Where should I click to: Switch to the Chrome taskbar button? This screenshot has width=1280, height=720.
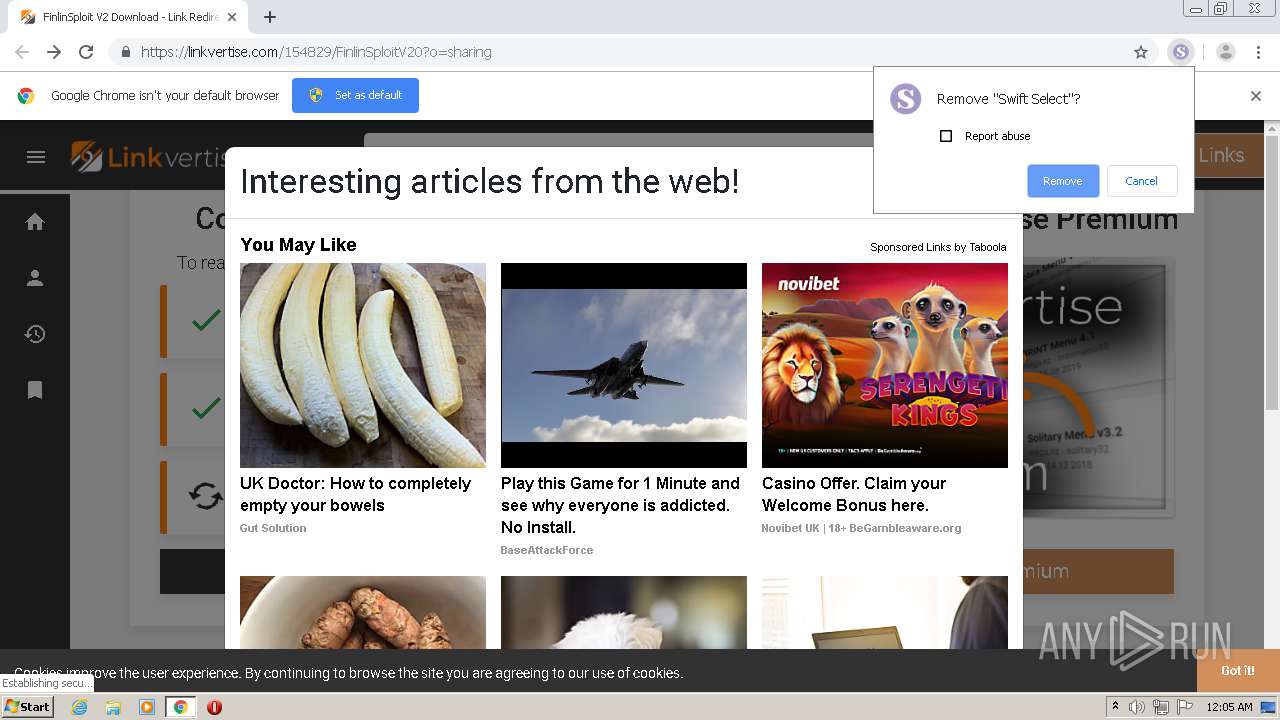[x=181, y=707]
